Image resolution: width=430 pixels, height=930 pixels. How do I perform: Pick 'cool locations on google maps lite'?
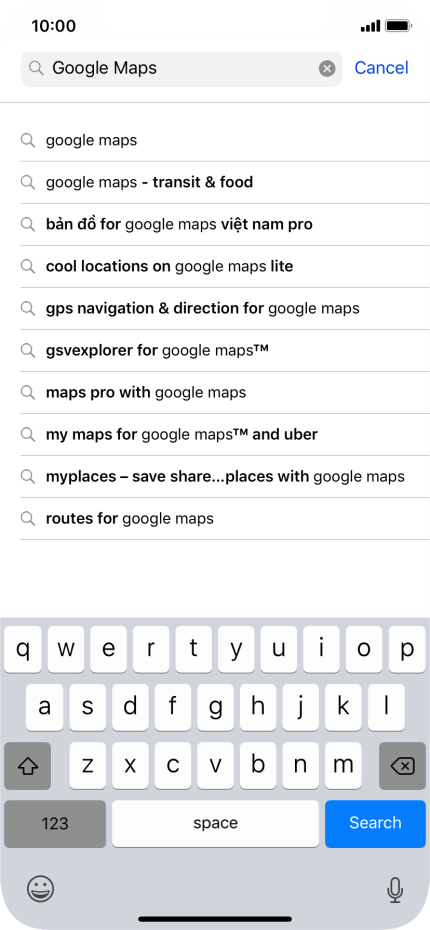pos(225,266)
